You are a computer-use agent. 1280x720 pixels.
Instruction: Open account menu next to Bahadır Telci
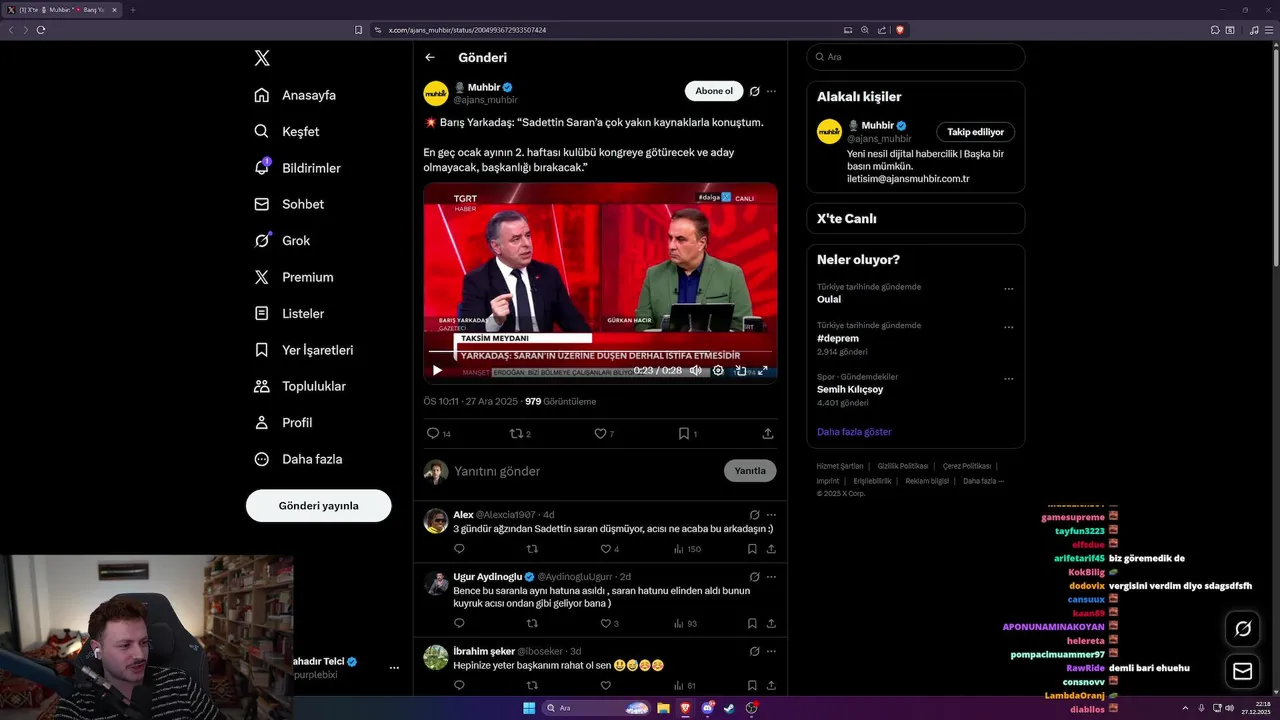pos(394,668)
